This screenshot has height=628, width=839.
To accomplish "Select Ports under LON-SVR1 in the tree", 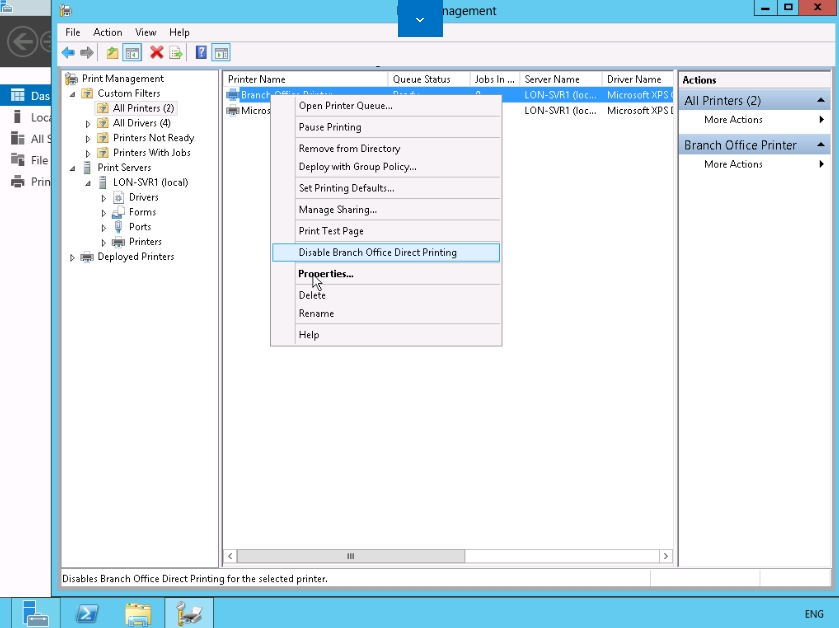I will [x=140, y=227].
